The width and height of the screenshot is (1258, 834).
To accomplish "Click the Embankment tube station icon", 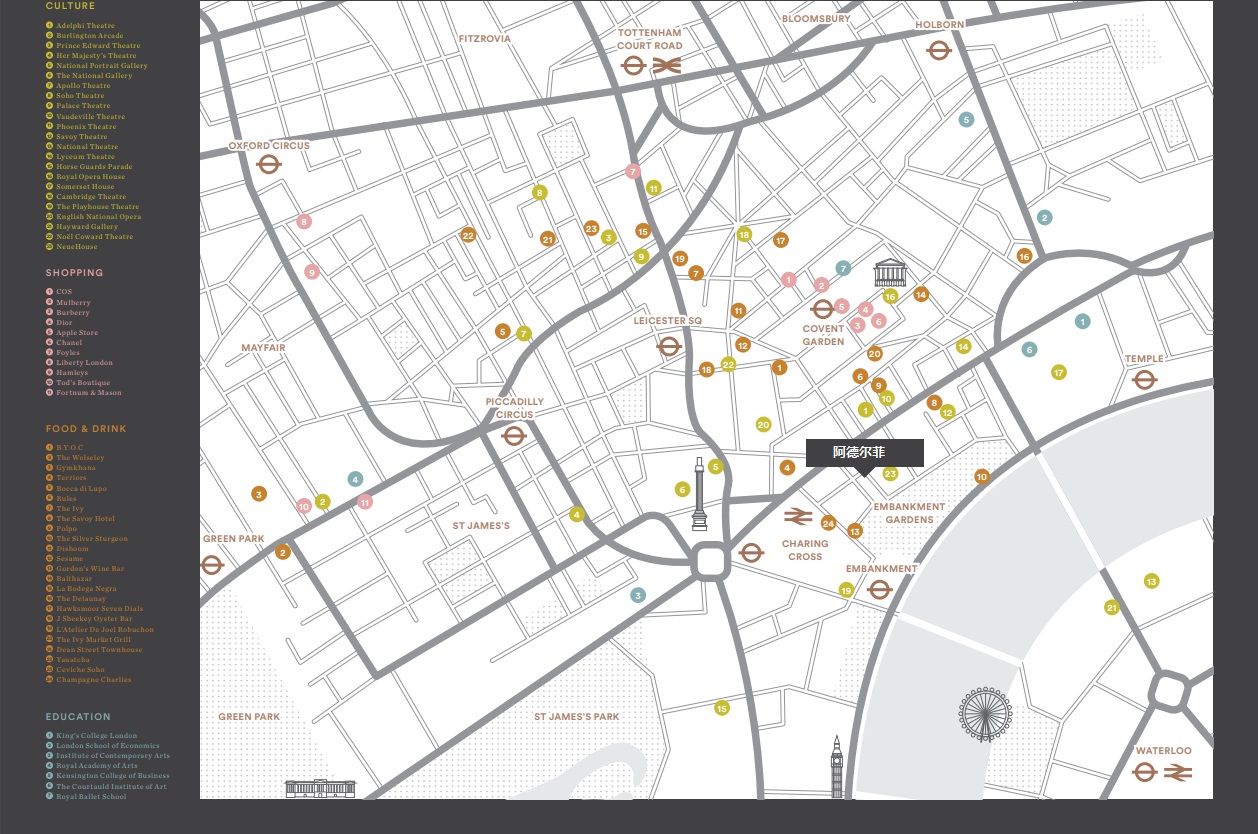I will [880, 590].
